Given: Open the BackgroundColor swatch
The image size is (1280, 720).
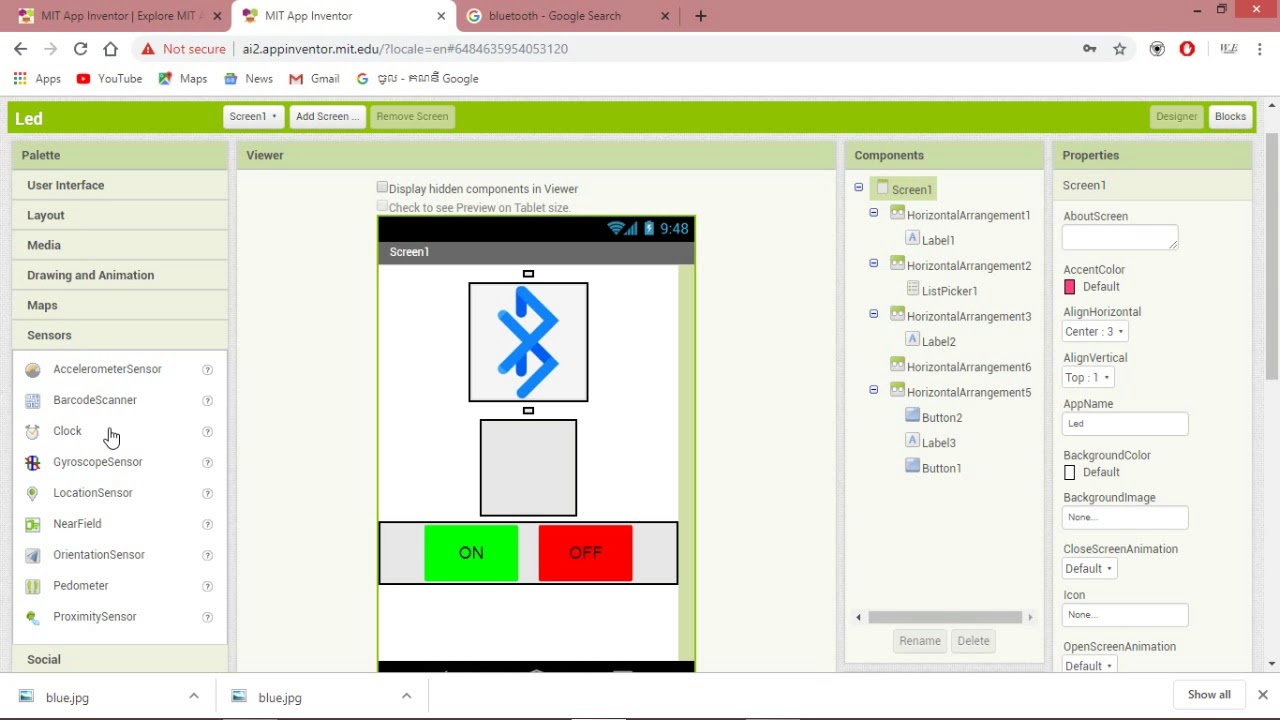Looking at the screenshot, I should pos(1070,472).
